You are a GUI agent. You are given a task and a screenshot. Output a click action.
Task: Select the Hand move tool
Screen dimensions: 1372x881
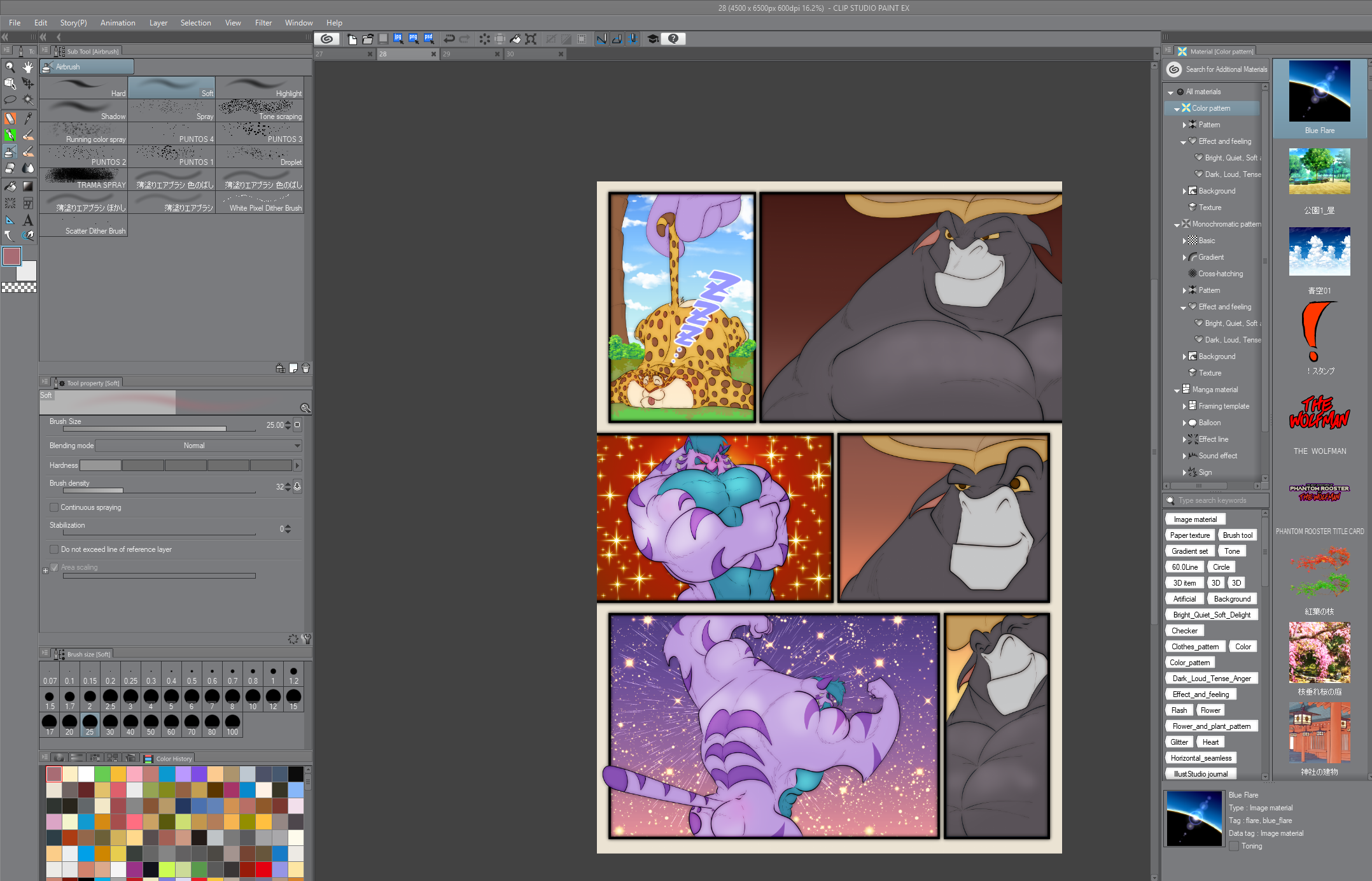28,67
